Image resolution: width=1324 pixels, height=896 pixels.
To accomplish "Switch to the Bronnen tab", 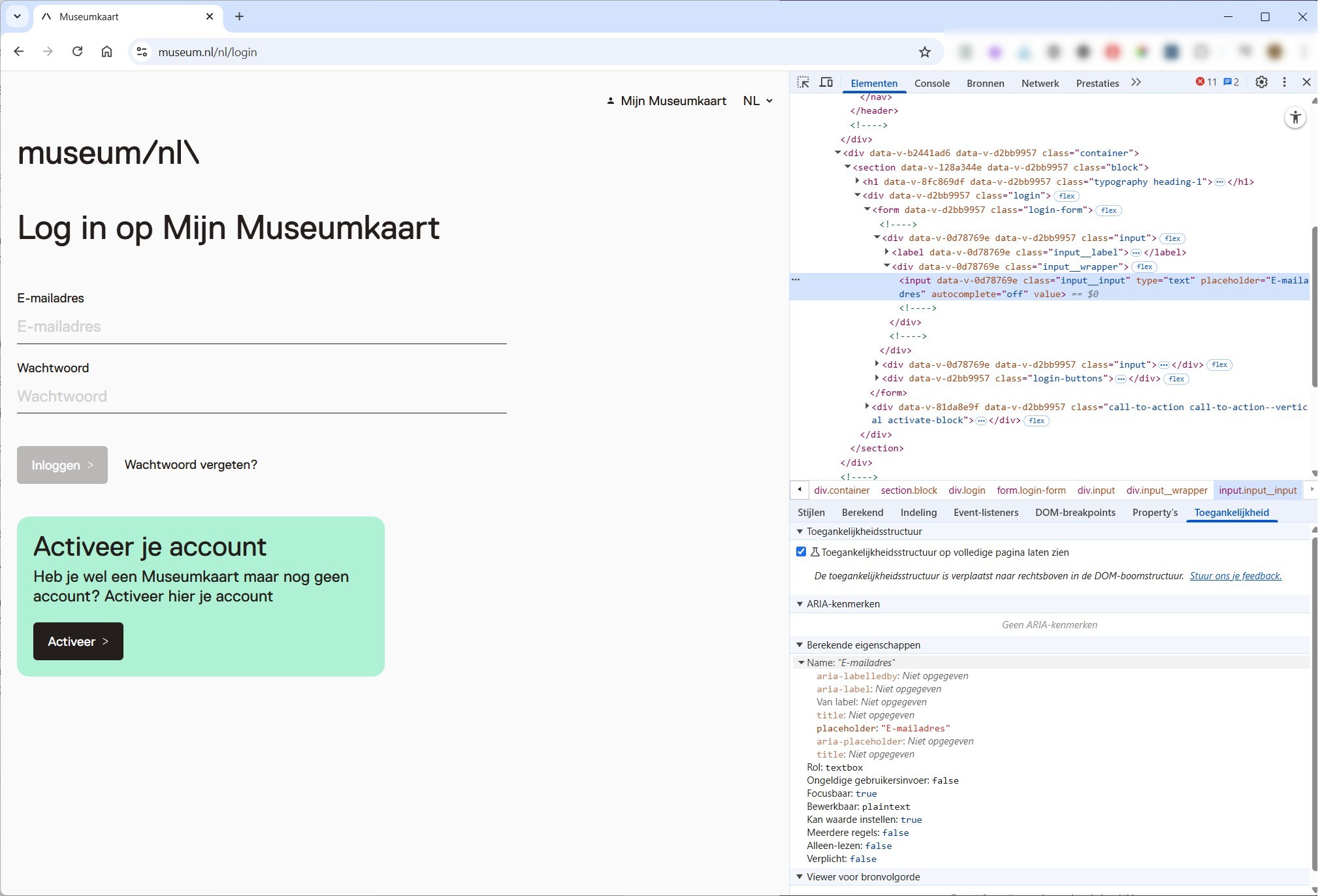I will point(985,83).
